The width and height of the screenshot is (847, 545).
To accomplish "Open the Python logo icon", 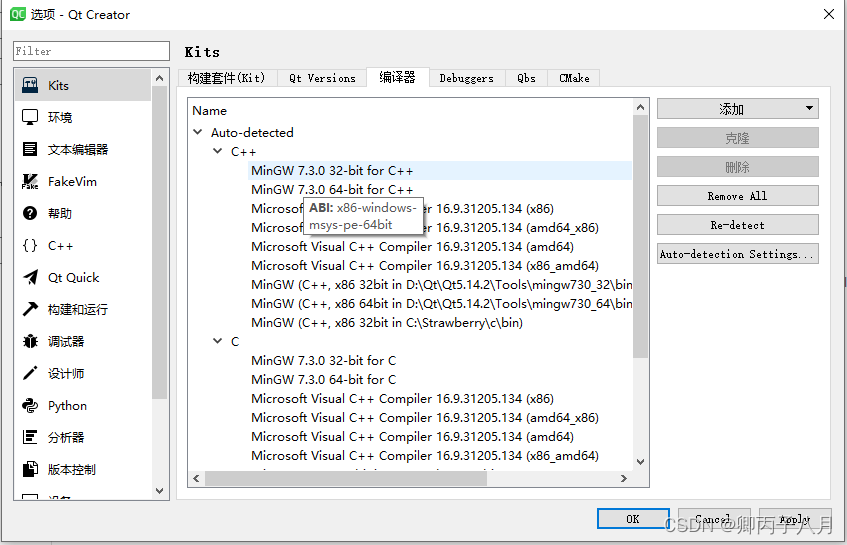I will click(30, 405).
